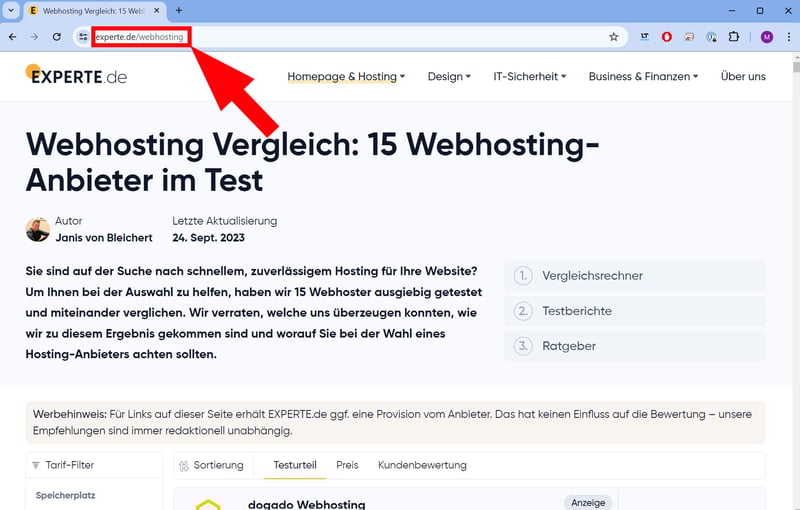The width and height of the screenshot is (800, 510).
Task: Open the Chrome three-dot menu
Action: 789,37
